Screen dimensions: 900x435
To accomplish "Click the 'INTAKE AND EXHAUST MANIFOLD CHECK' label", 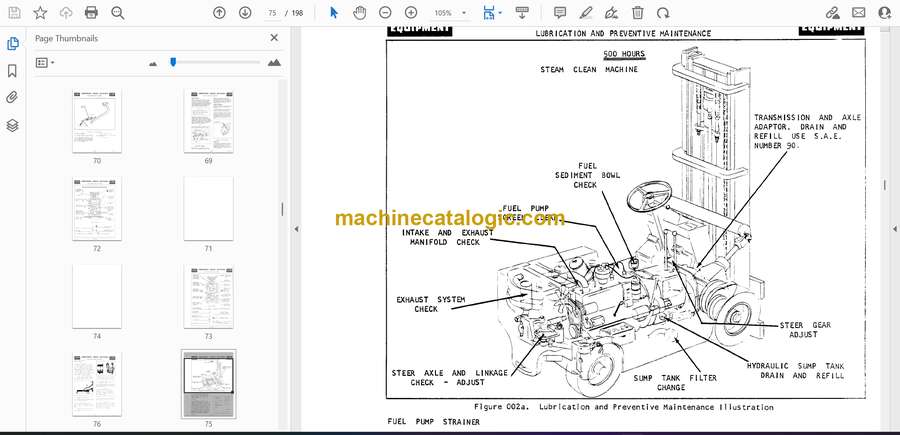I will click(x=447, y=238).
